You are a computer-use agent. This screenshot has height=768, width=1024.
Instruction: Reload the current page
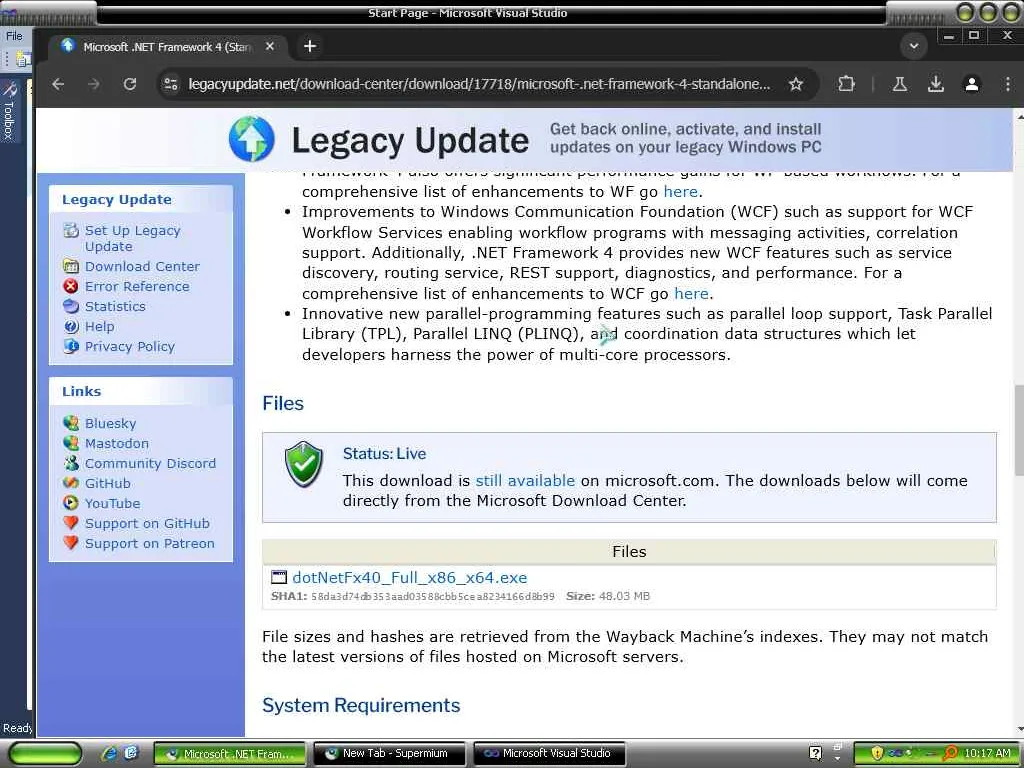[x=130, y=84]
